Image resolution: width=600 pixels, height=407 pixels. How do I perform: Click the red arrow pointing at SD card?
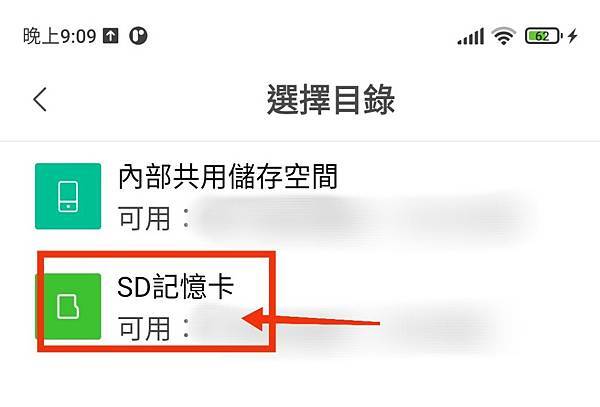311,319
